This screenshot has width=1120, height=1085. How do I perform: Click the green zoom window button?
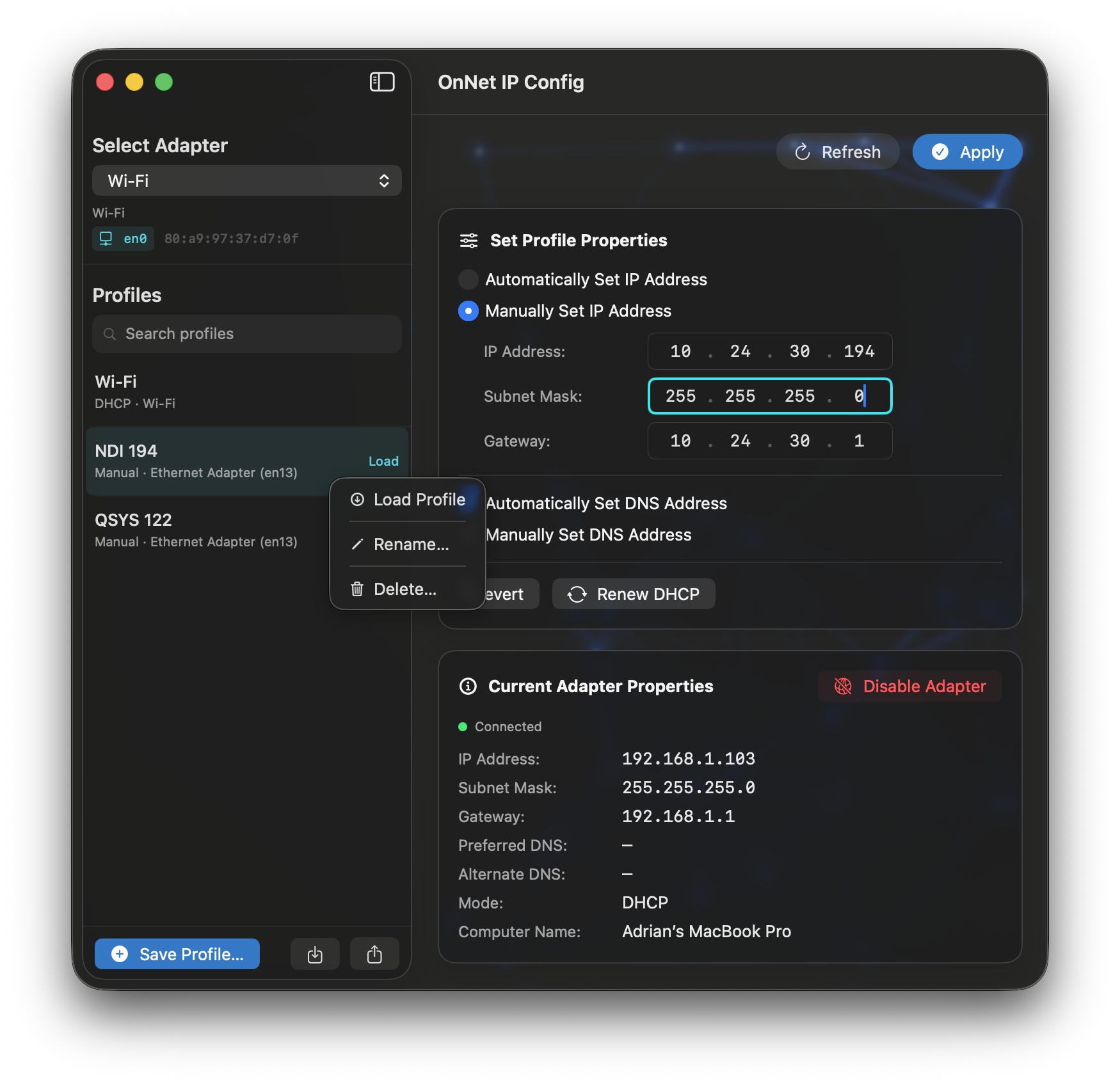pos(164,82)
